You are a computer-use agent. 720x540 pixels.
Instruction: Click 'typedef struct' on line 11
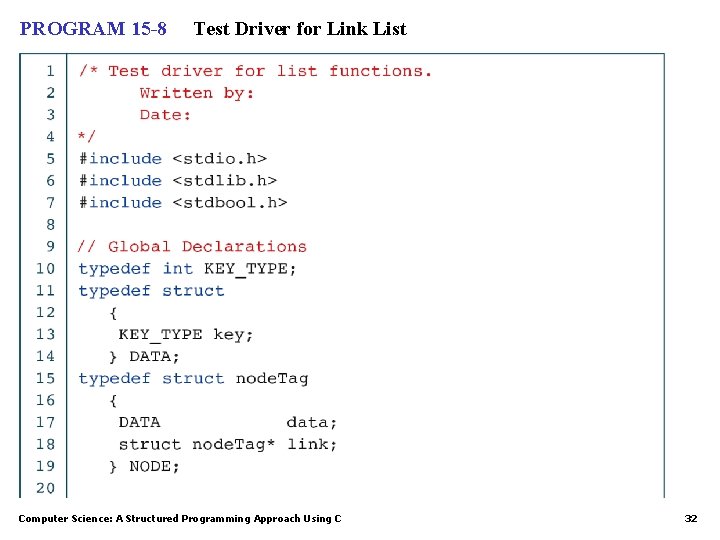151,291
